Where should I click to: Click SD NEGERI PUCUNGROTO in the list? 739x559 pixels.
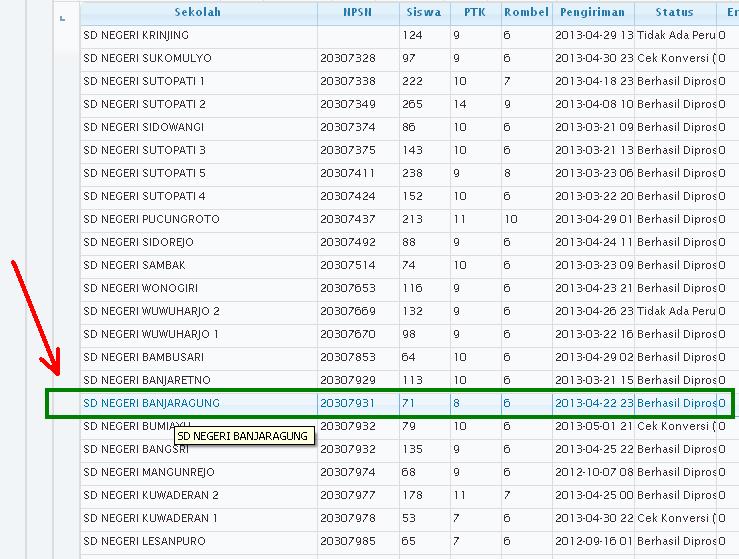152,220
